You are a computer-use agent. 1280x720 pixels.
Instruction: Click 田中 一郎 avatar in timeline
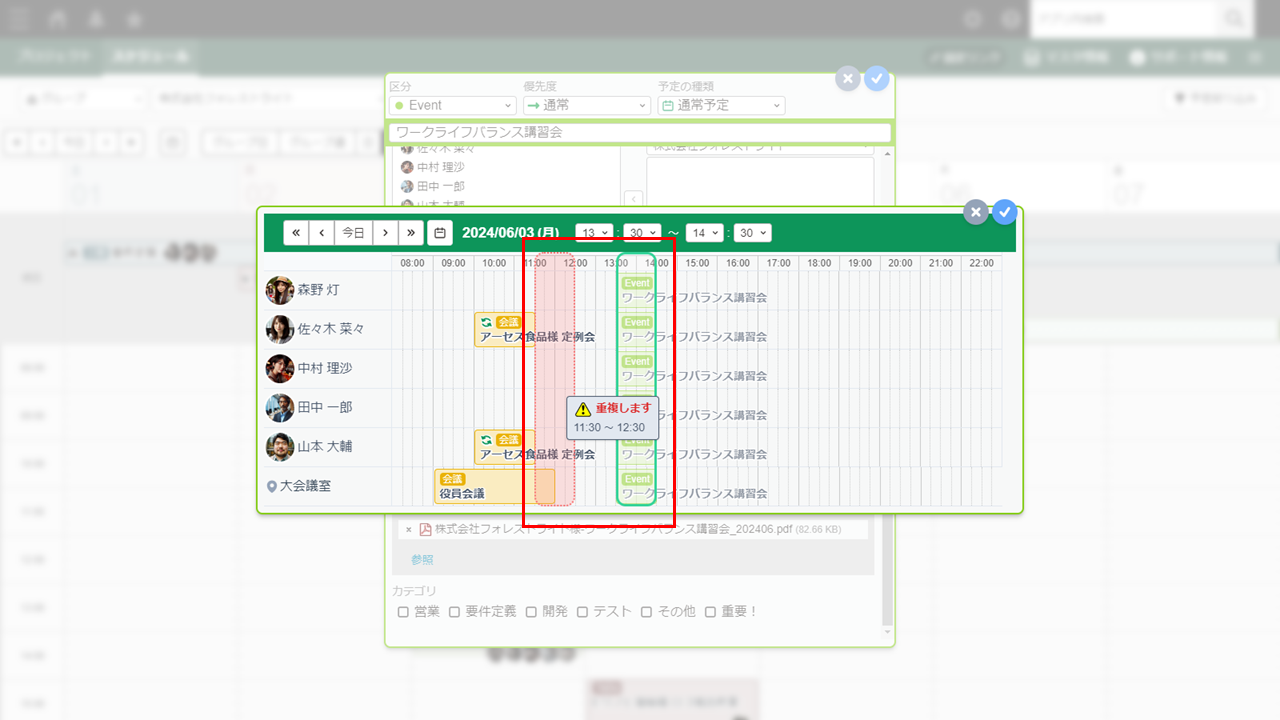point(280,407)
